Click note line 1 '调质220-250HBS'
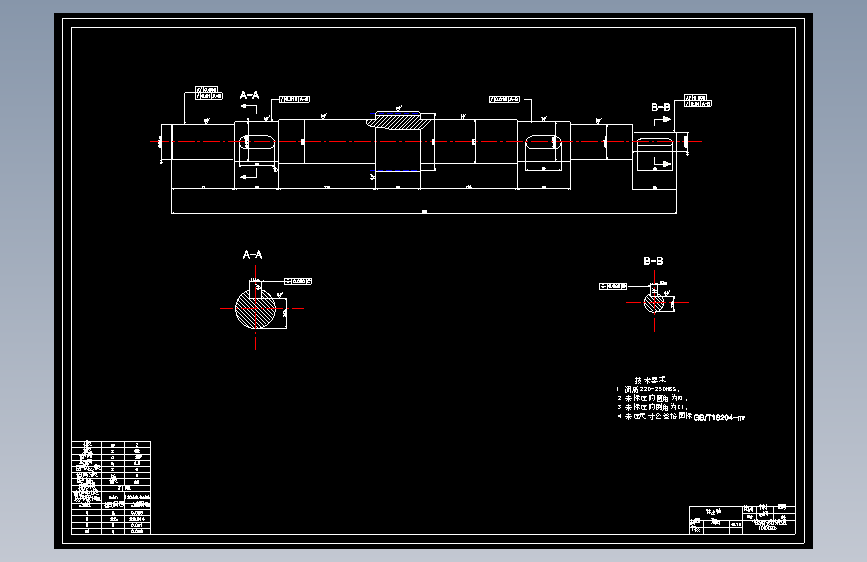The width and height of the screenshot is (867, 562). pyautogui.click(x=648, y=389)
